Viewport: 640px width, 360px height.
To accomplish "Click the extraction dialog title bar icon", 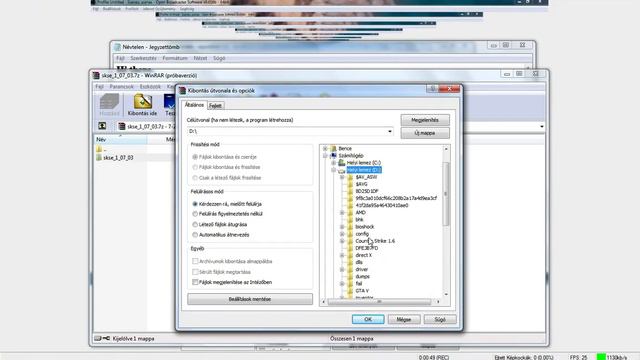I will click(x=182, y=91).
